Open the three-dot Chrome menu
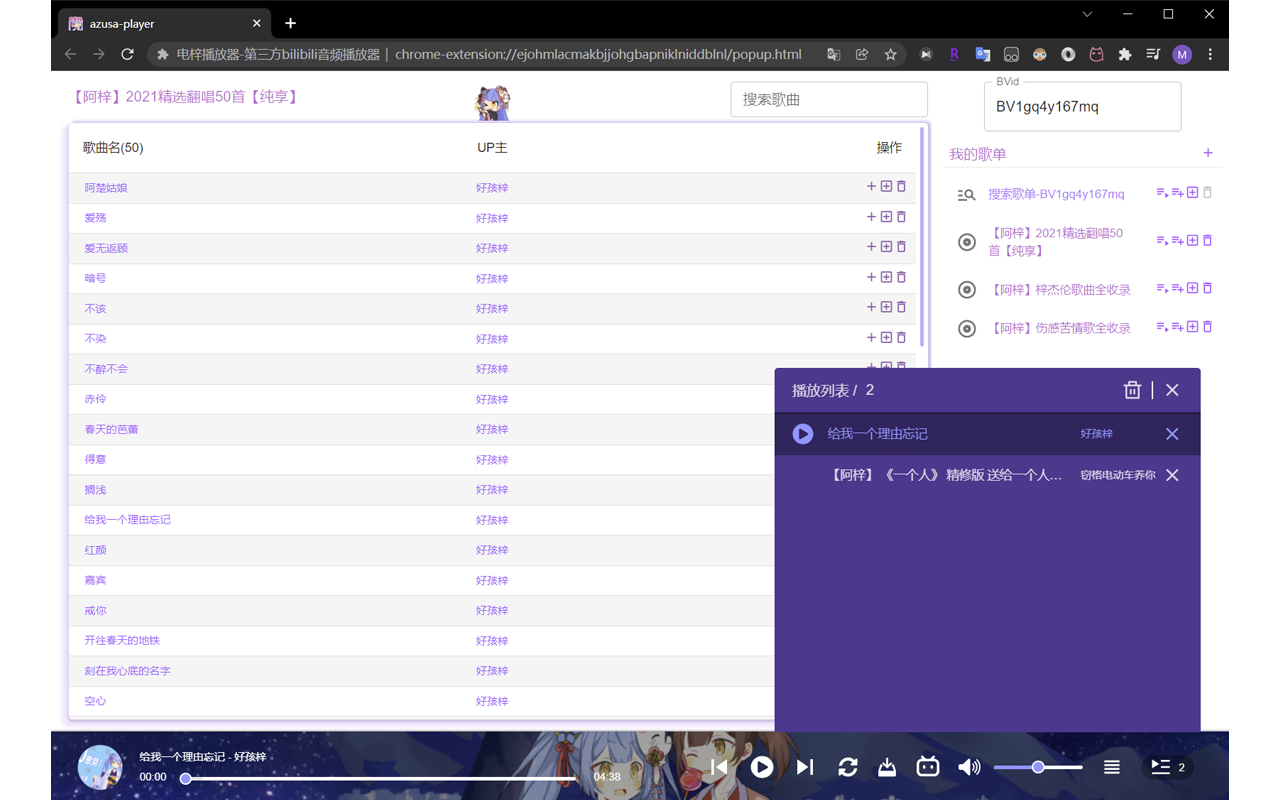The image size is (1280, 800). [x=1210, y=54]
